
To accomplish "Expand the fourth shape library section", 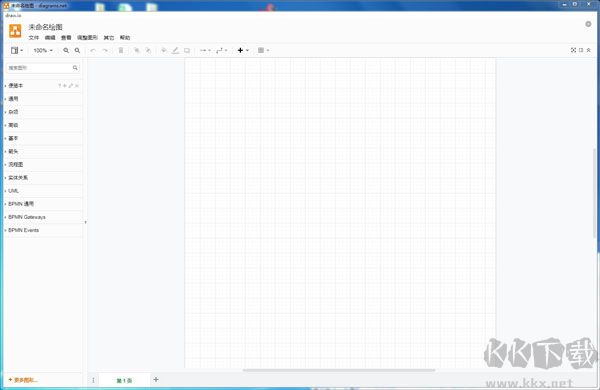I will click(43, 125).
